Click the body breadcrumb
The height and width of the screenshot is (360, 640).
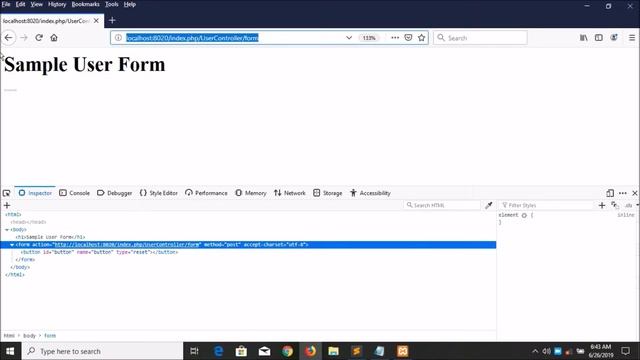click(x=29, y=336)
